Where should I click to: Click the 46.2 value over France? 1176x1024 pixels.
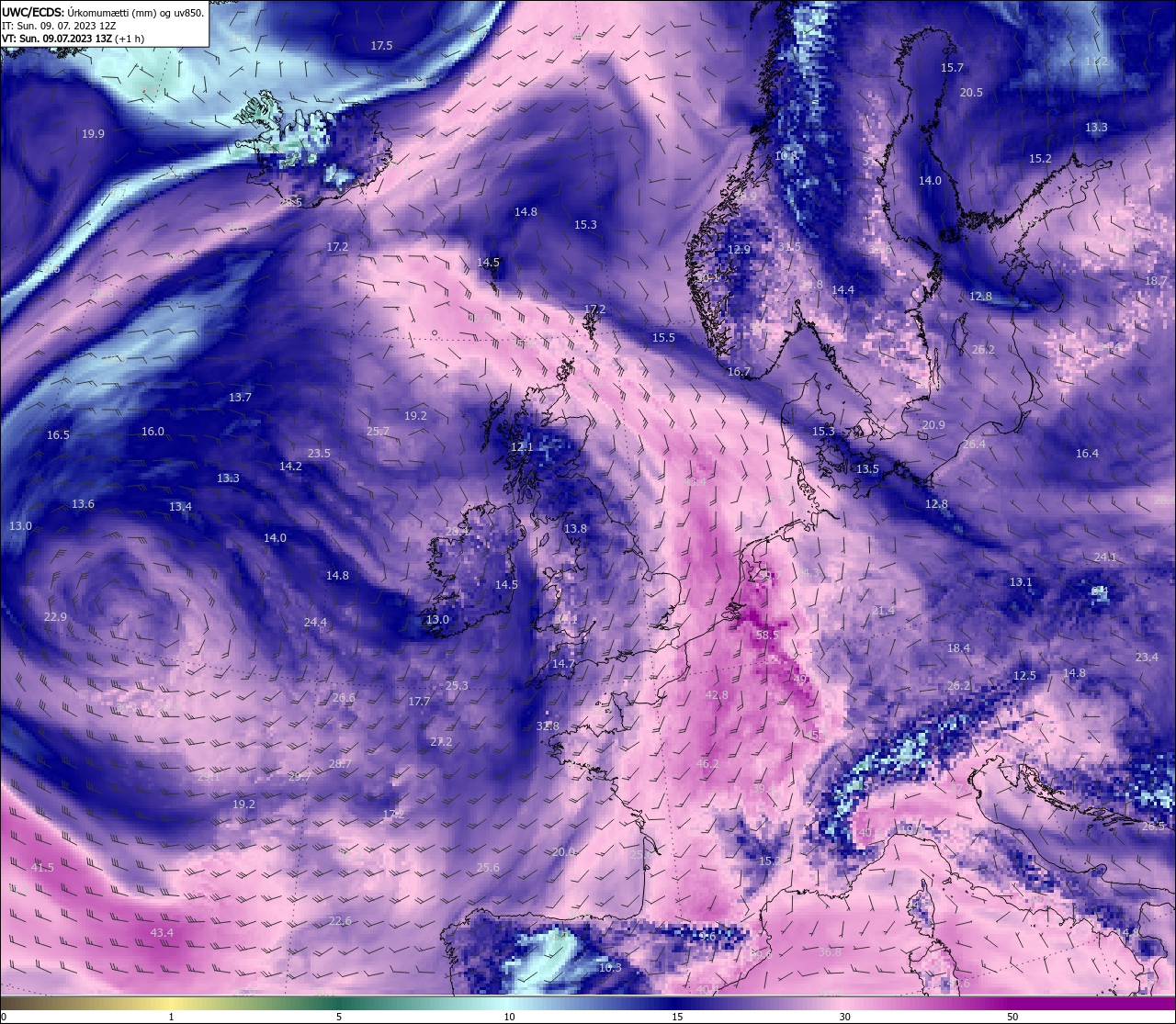[x=707, y=764]
